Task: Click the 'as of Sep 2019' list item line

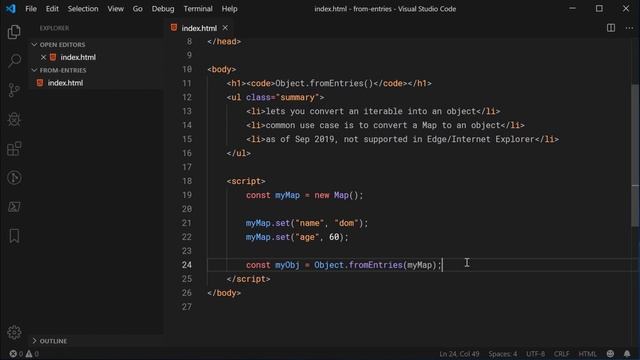Action: pyautogui.click(x=402, y=139)
